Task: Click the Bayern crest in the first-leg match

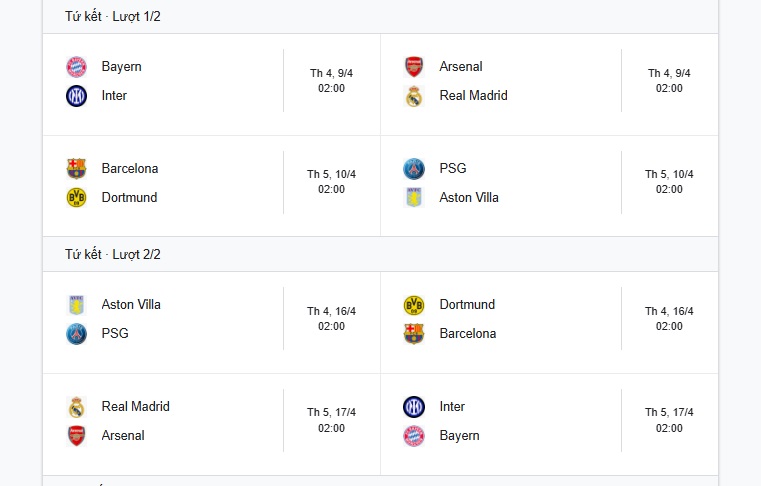Action: [x=76, y=67]
